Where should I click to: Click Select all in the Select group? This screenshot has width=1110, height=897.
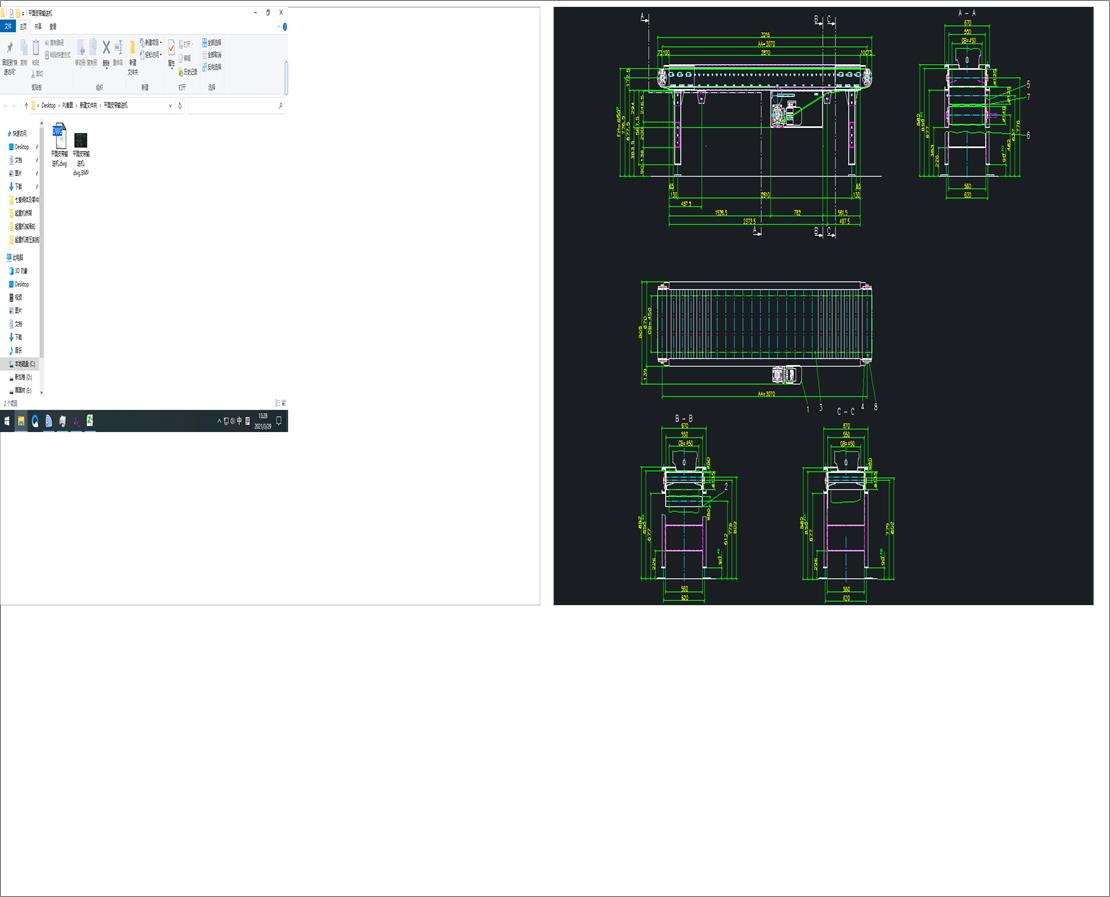click(x=212, y=42)
